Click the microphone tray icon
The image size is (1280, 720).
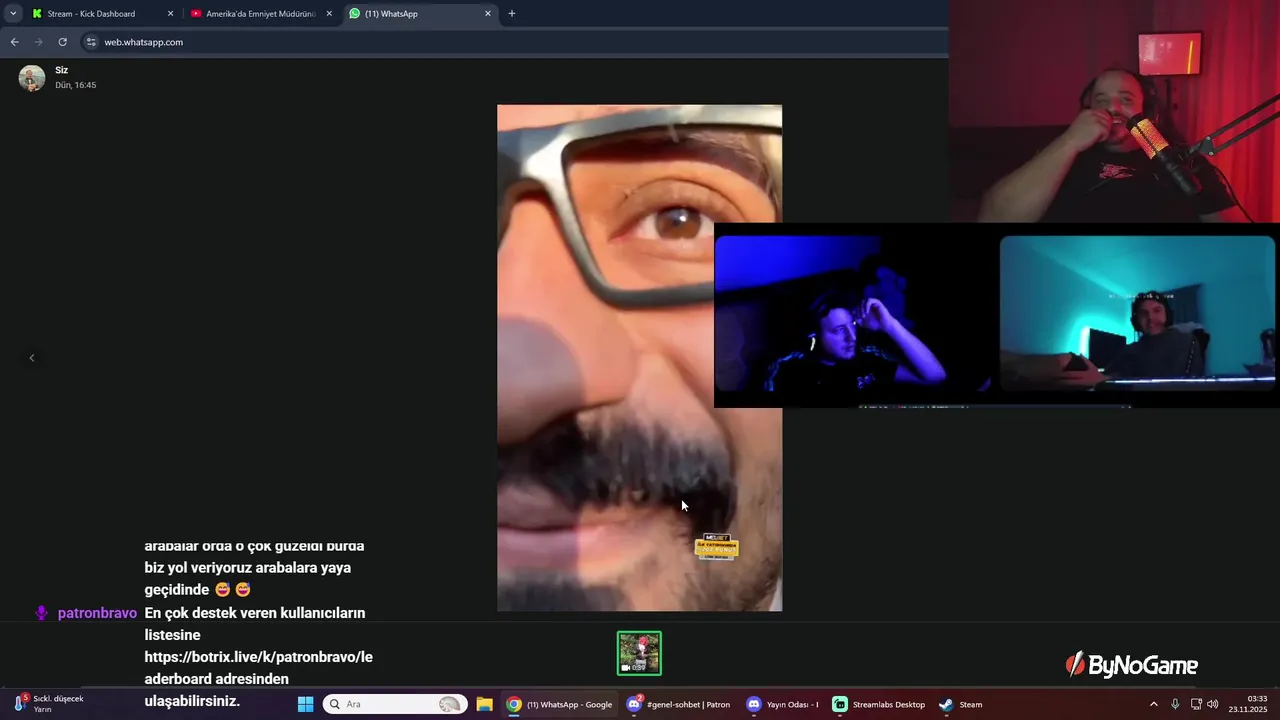tap(1175, 704)
